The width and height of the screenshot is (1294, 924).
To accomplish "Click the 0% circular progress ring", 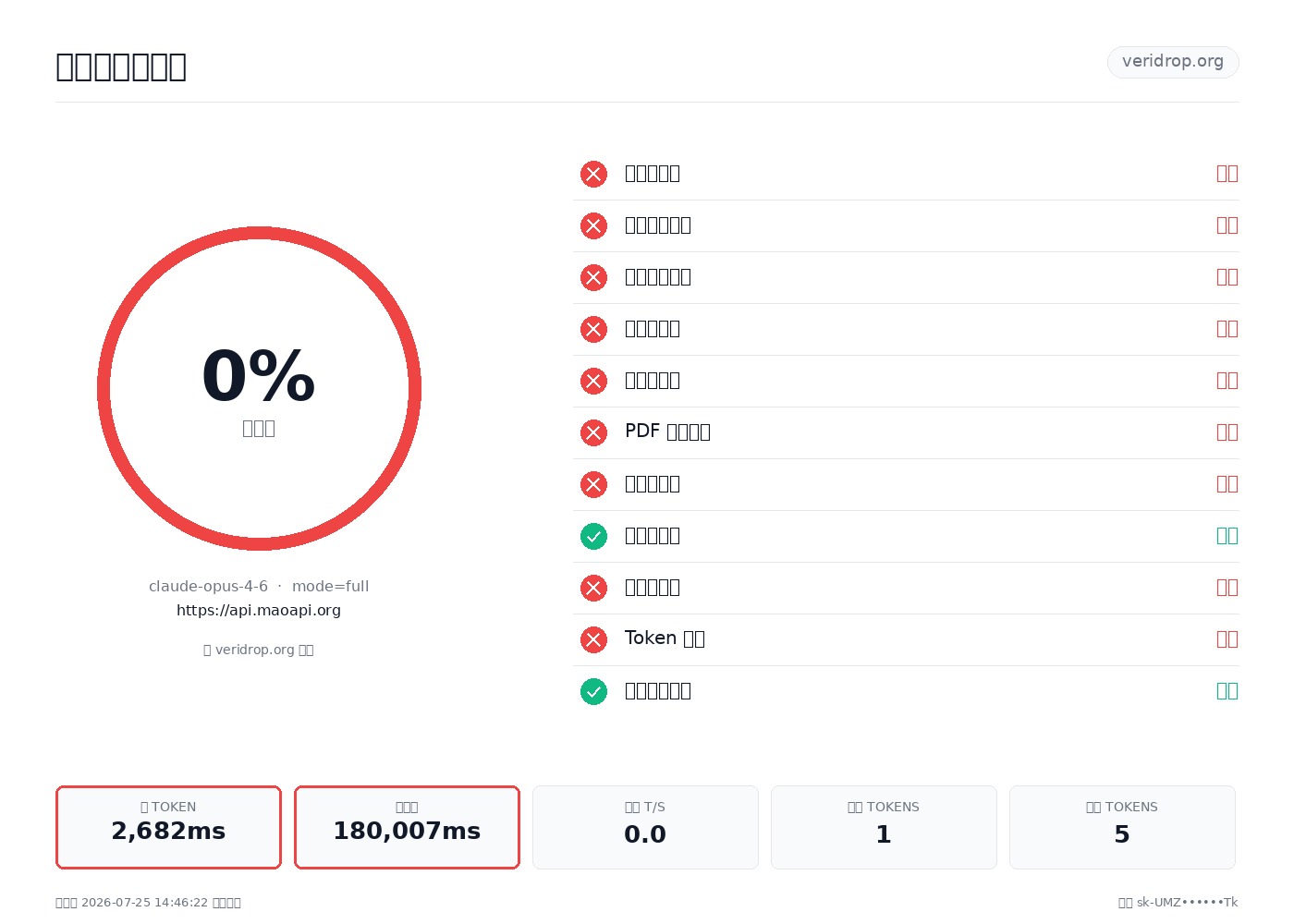I will 259,388.
